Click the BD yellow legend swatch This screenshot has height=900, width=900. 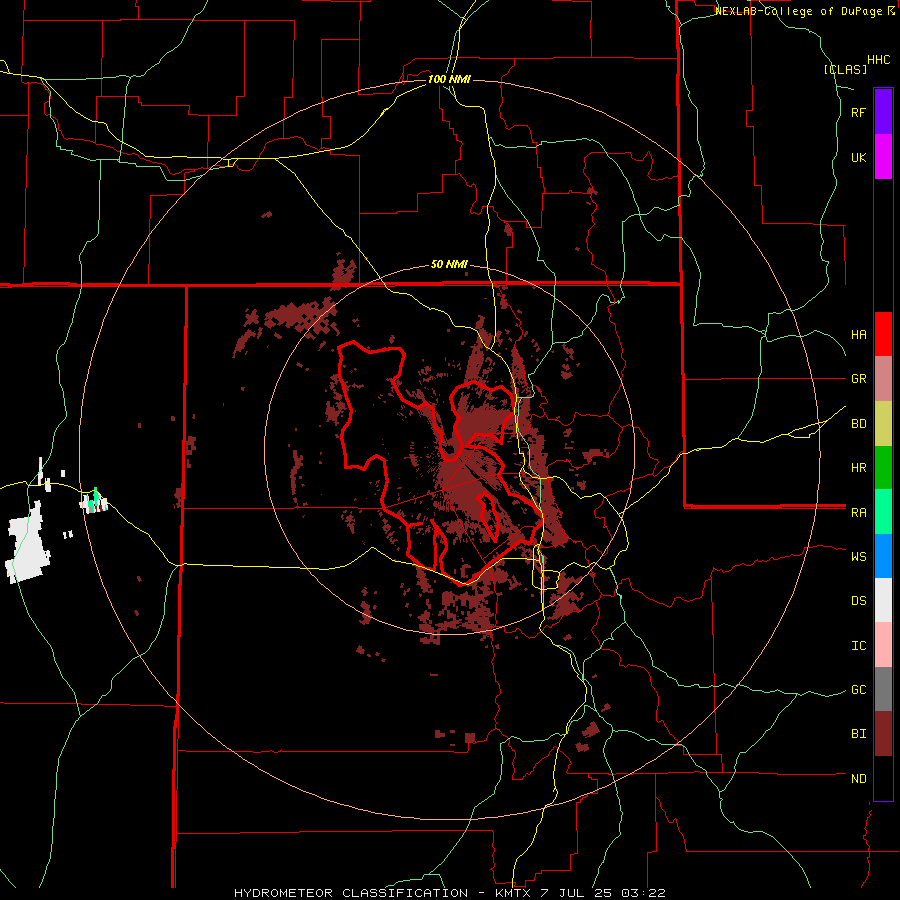(x=883, y=424)
